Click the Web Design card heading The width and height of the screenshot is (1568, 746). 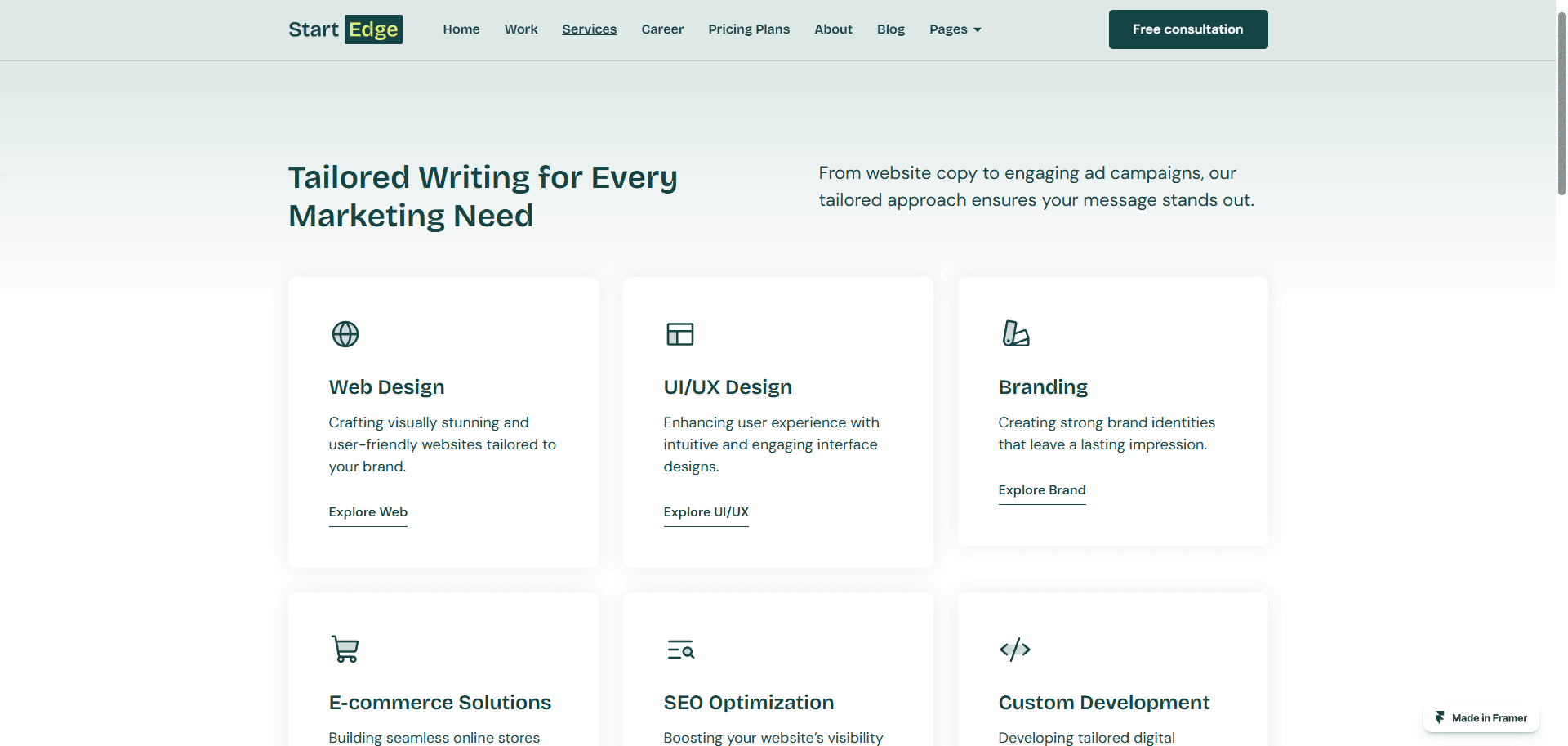pyautogui.click(x=387, y=387)
